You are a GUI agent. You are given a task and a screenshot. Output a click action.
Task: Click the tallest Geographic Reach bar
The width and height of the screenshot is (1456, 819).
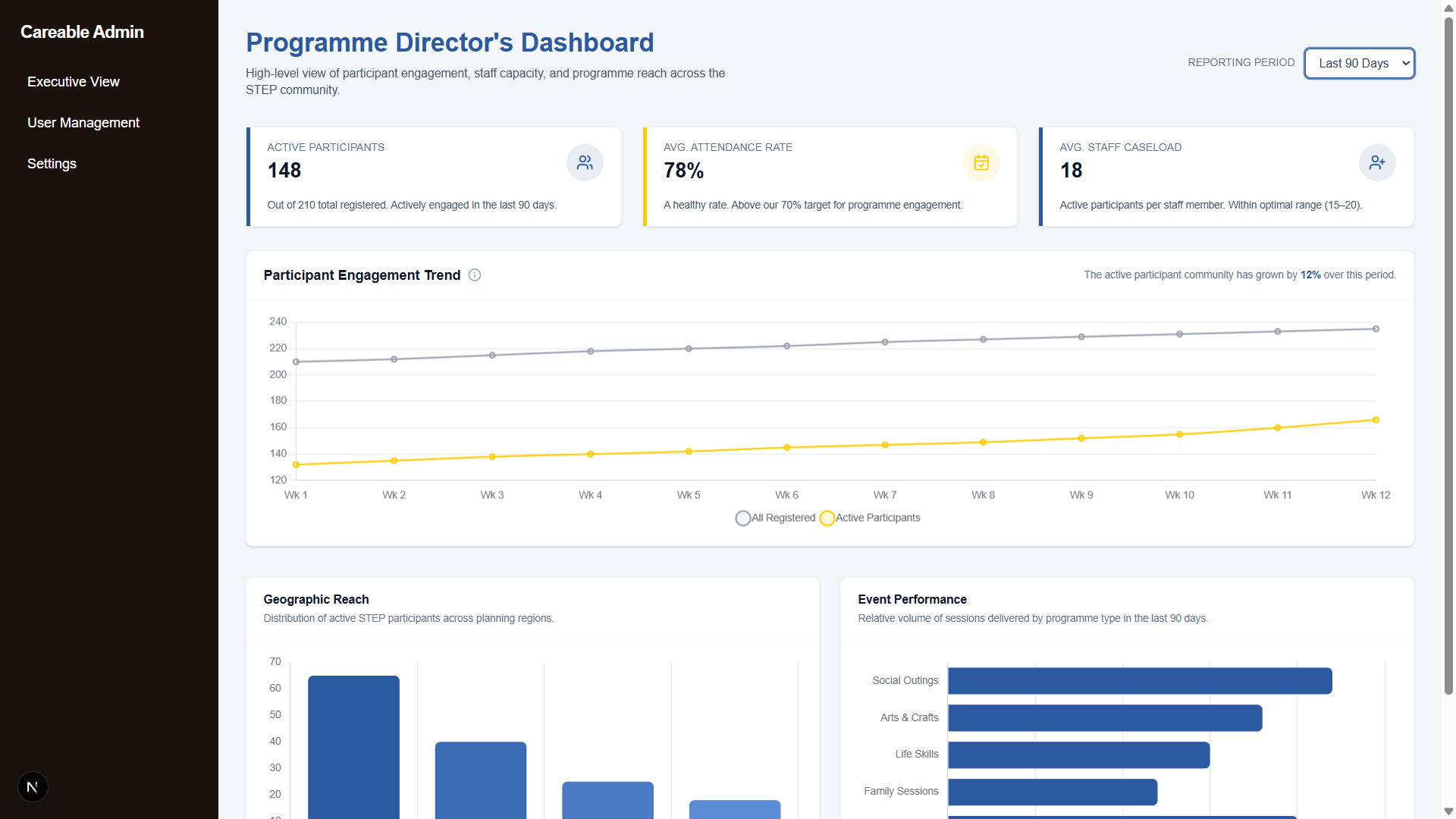pyautogui.click(x=353, y=747)
